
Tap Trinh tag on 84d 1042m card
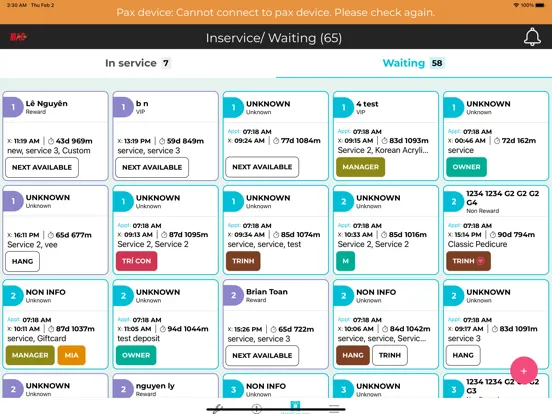click(390, 355)
